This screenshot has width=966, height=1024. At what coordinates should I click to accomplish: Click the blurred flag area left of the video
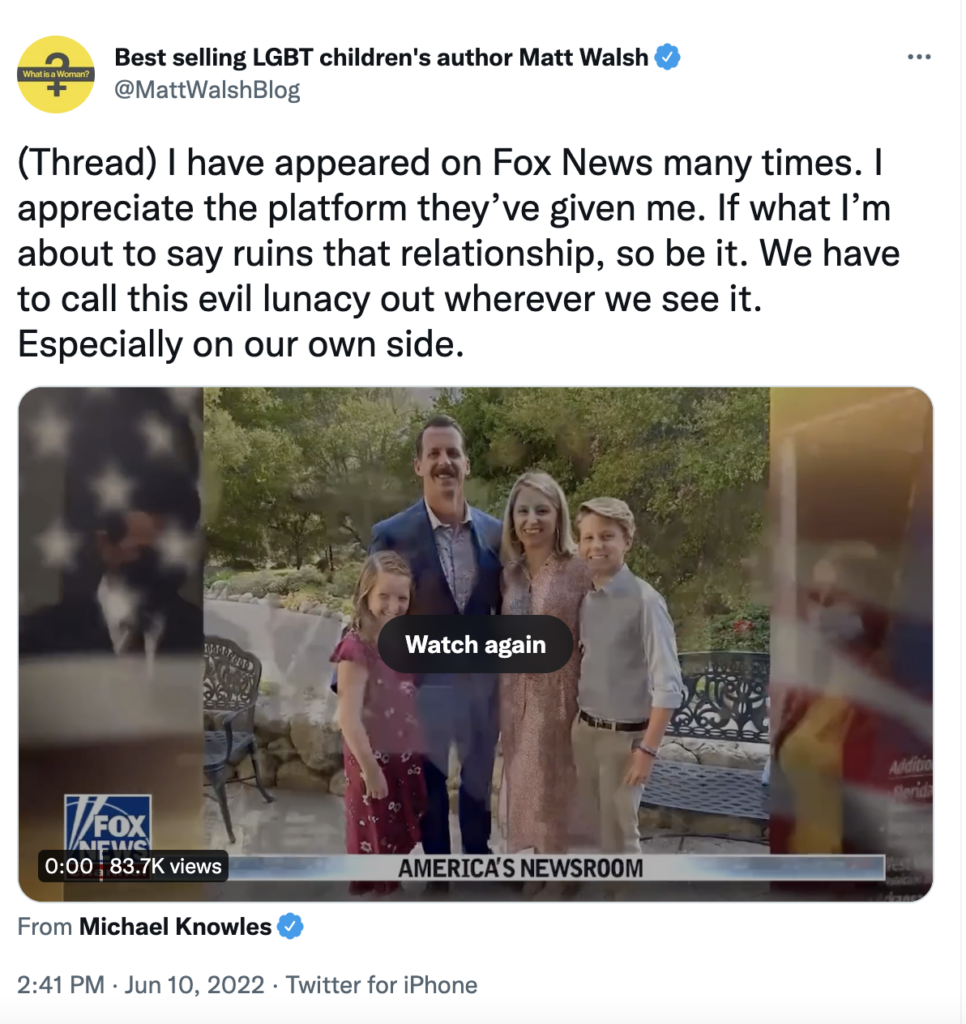[x=110, y=588]
